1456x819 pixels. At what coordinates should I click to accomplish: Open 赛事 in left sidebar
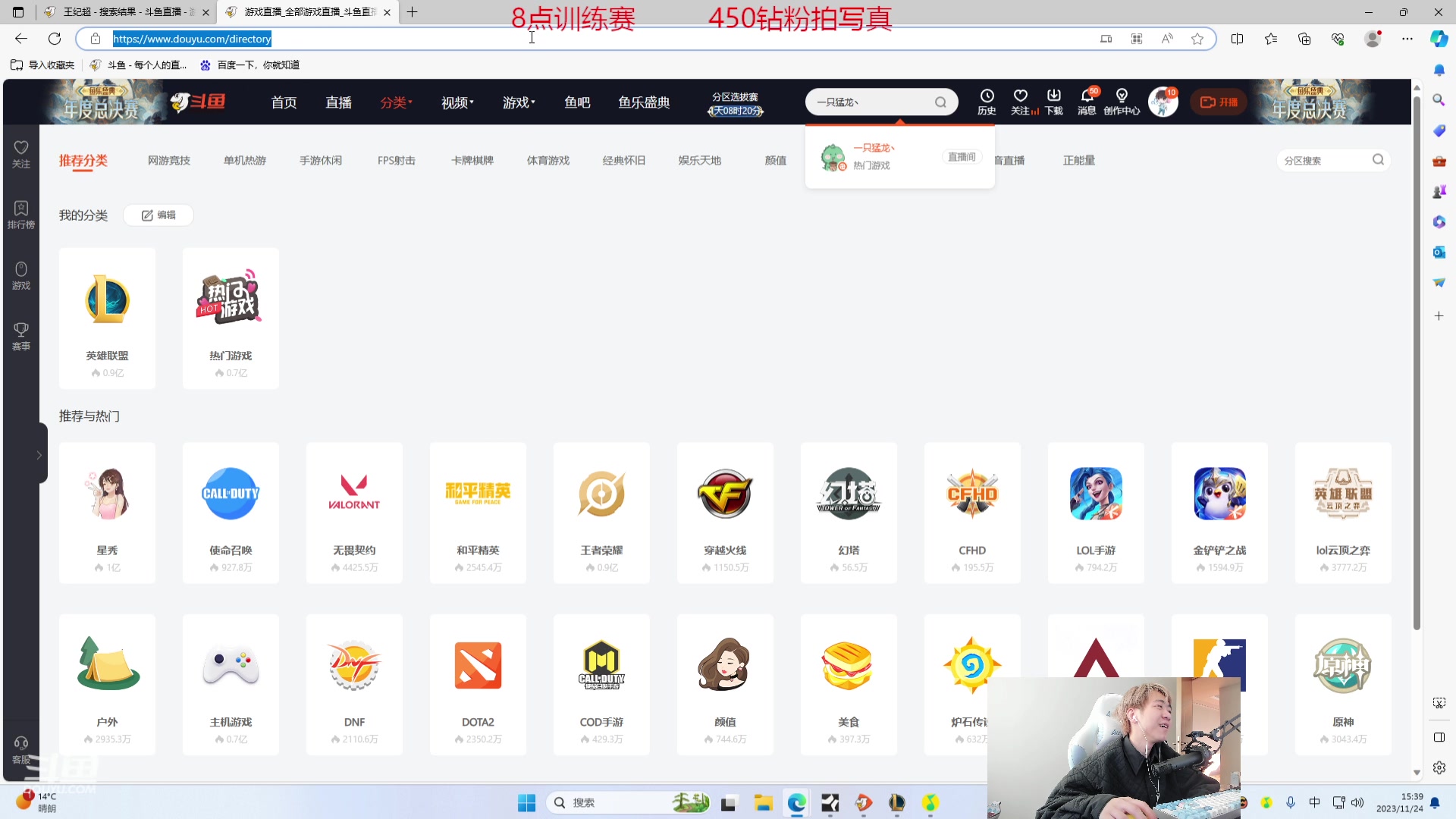[x=21, y=336]
